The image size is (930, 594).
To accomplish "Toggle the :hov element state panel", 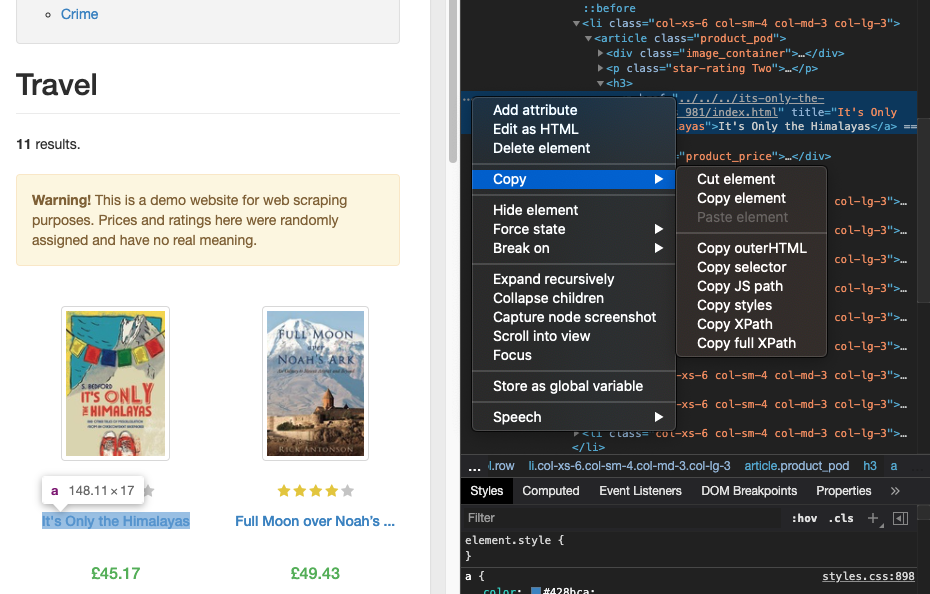I will 803,518.
